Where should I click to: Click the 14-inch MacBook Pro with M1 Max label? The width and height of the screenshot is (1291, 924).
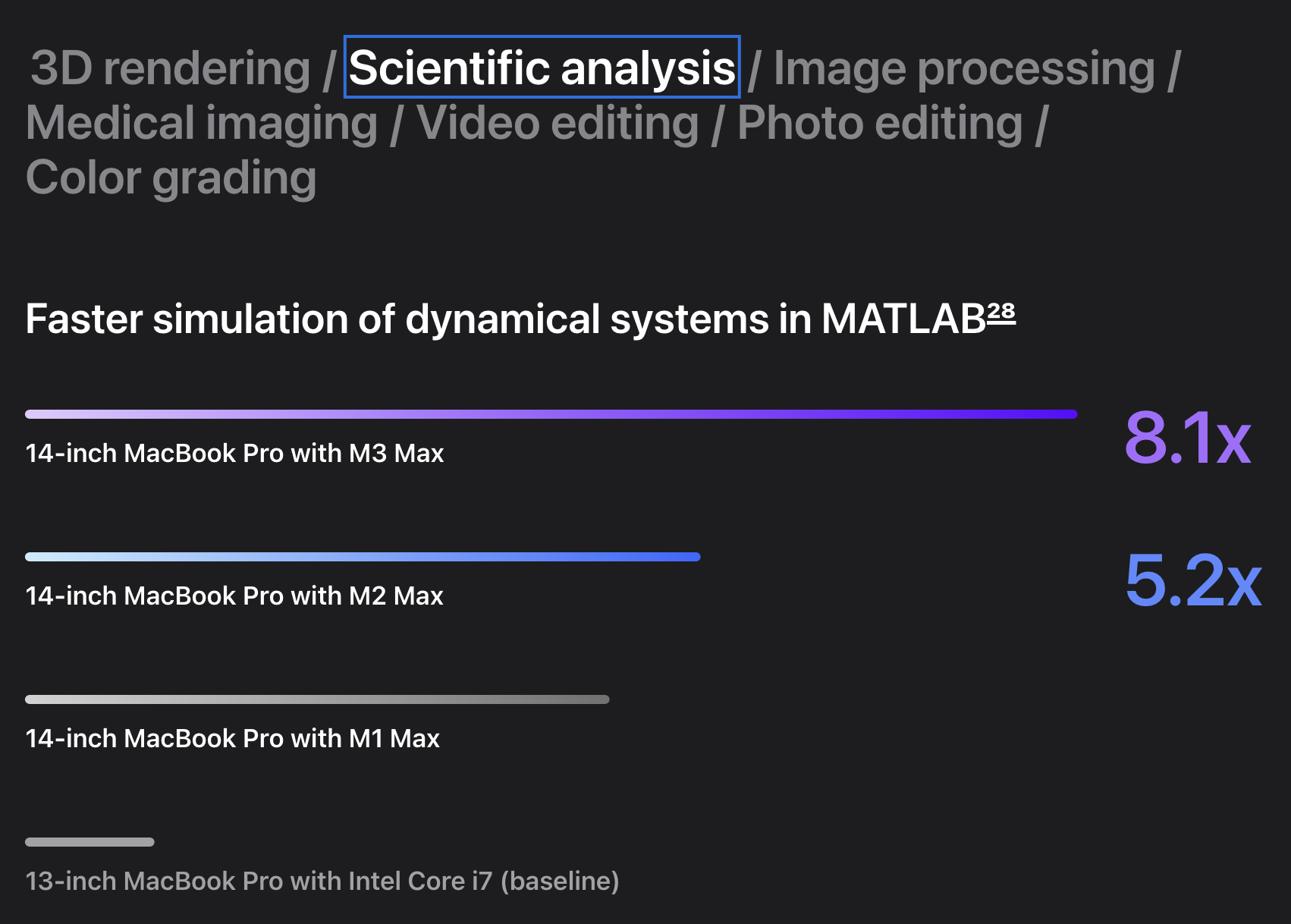[232, 738]
